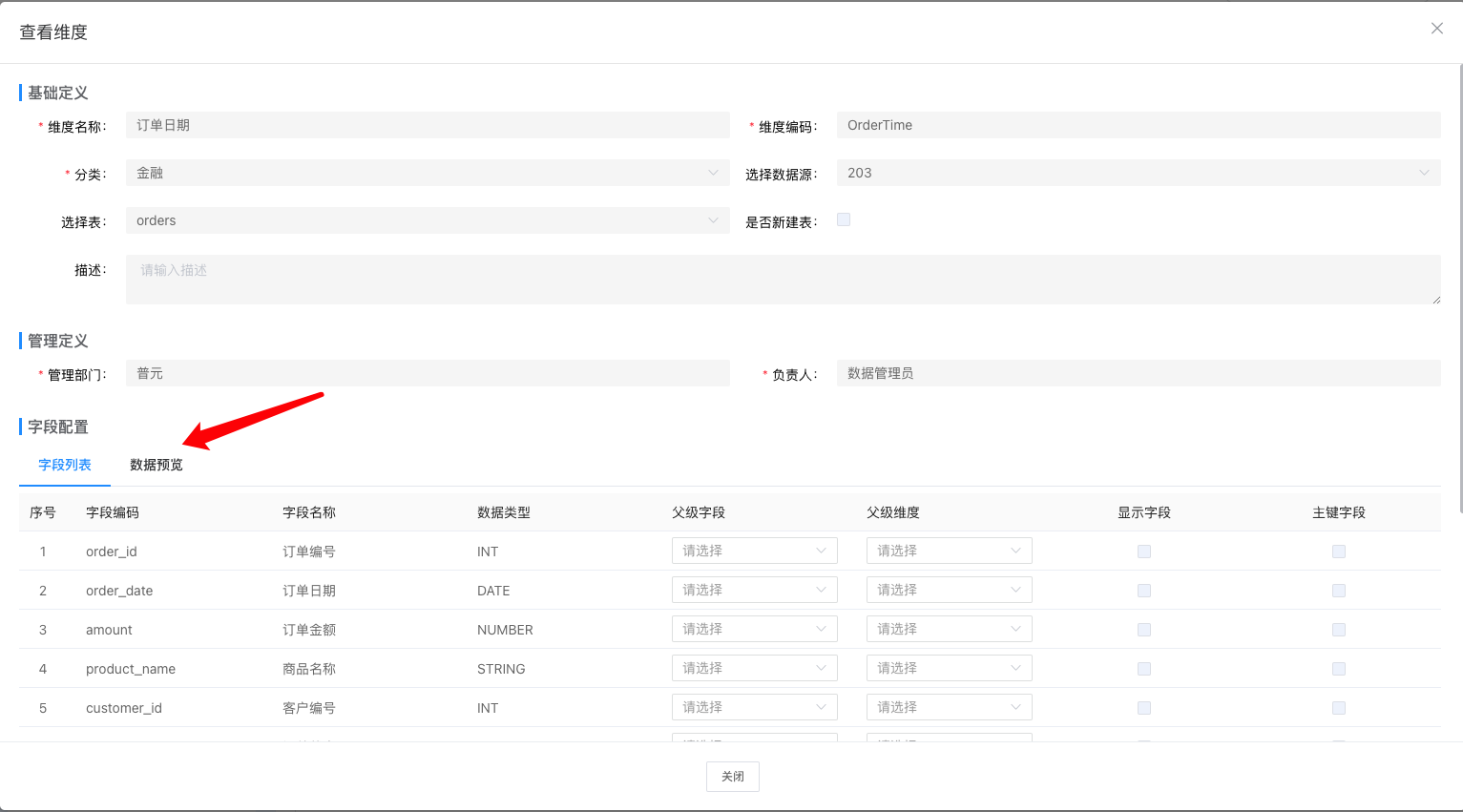The height and width of the screenshot is (812, 1463).
Task: Open 父级字段 dropdown for order_date row
Action: click(754, 591)
